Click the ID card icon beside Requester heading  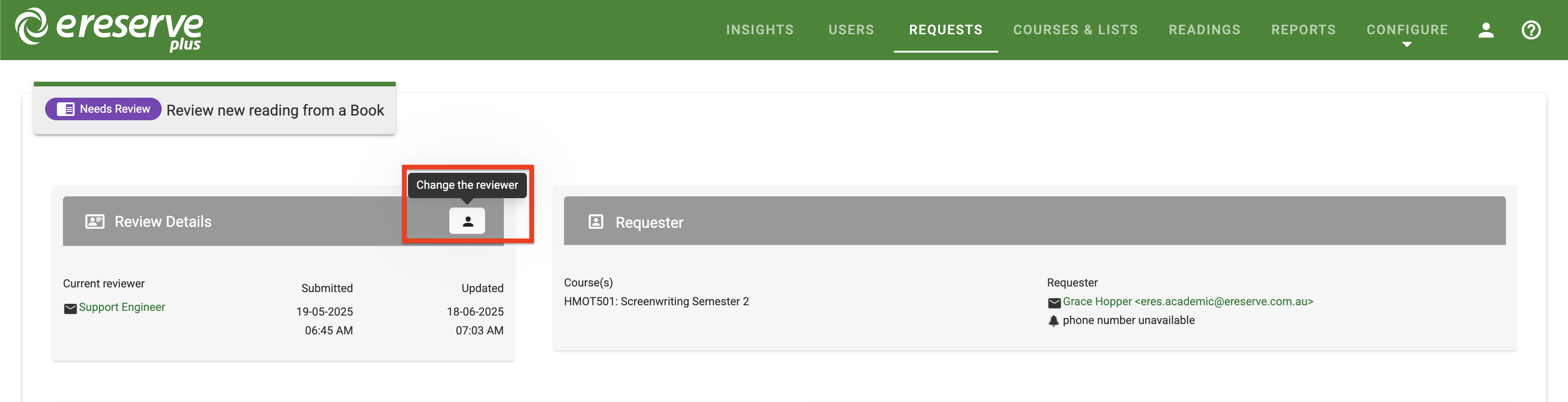pos(596,222)
